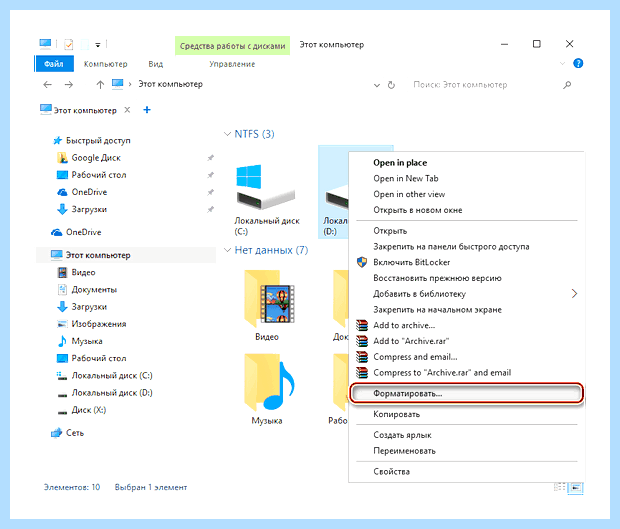620x529 pixels.
Task: Click properties icon in quick access toolbar
Action: [x=69, y=45]
